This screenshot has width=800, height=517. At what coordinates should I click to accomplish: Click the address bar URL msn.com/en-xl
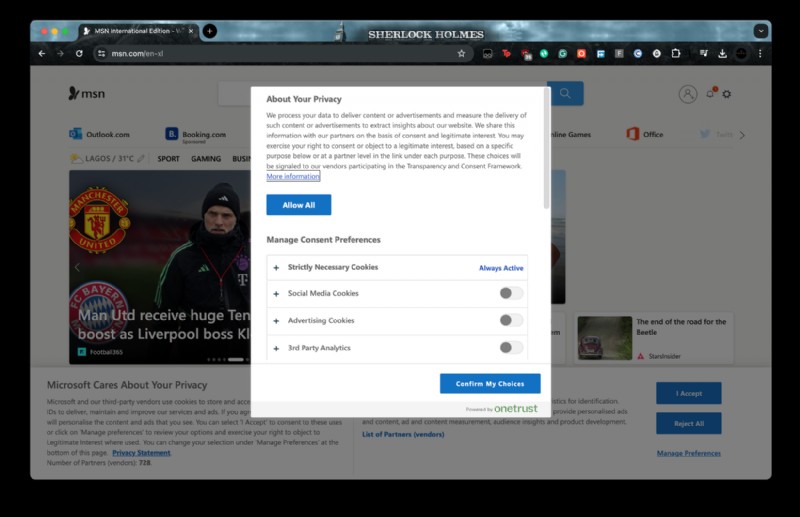coord(137,54)
